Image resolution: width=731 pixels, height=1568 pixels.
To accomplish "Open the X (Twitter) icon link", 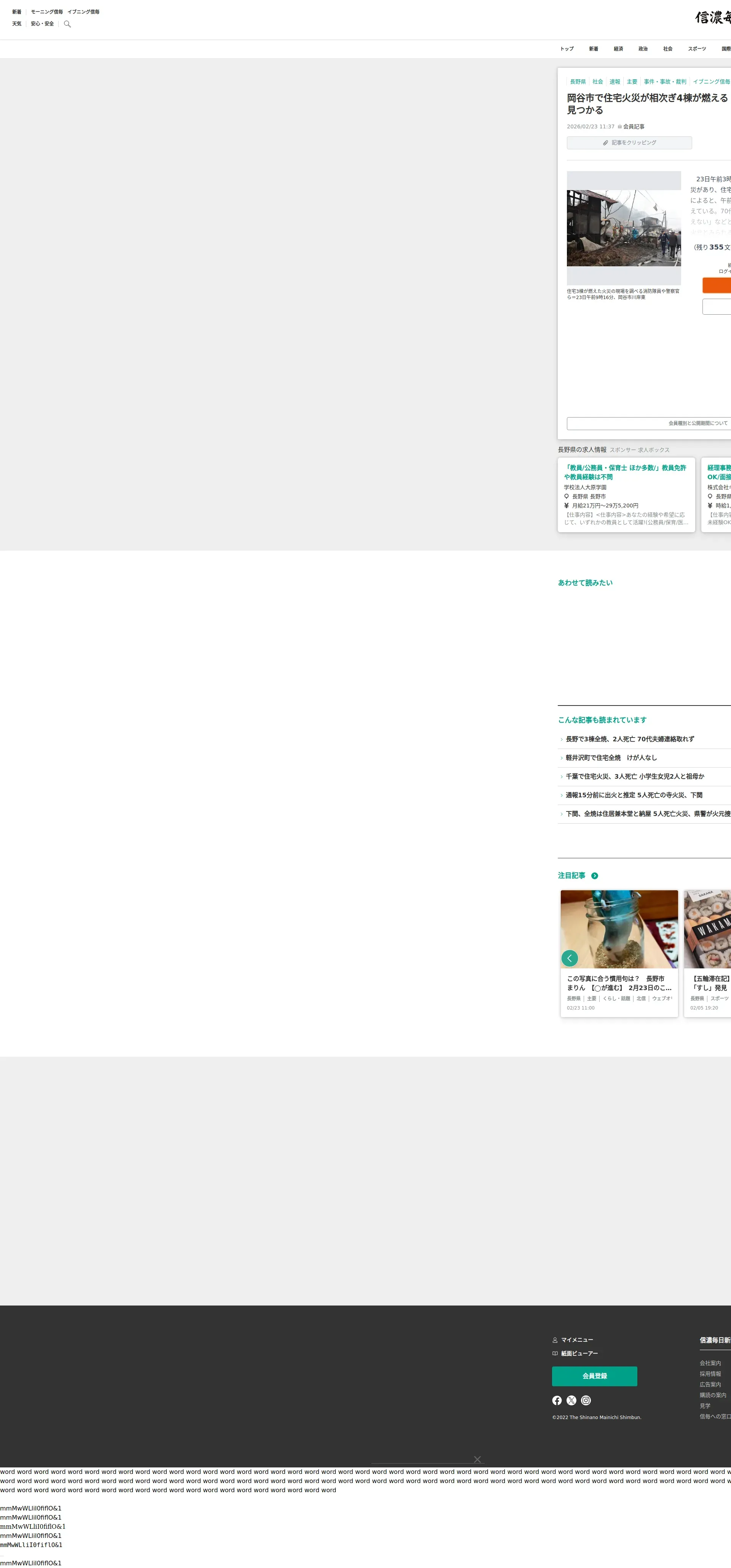I will click(571, 1401).
